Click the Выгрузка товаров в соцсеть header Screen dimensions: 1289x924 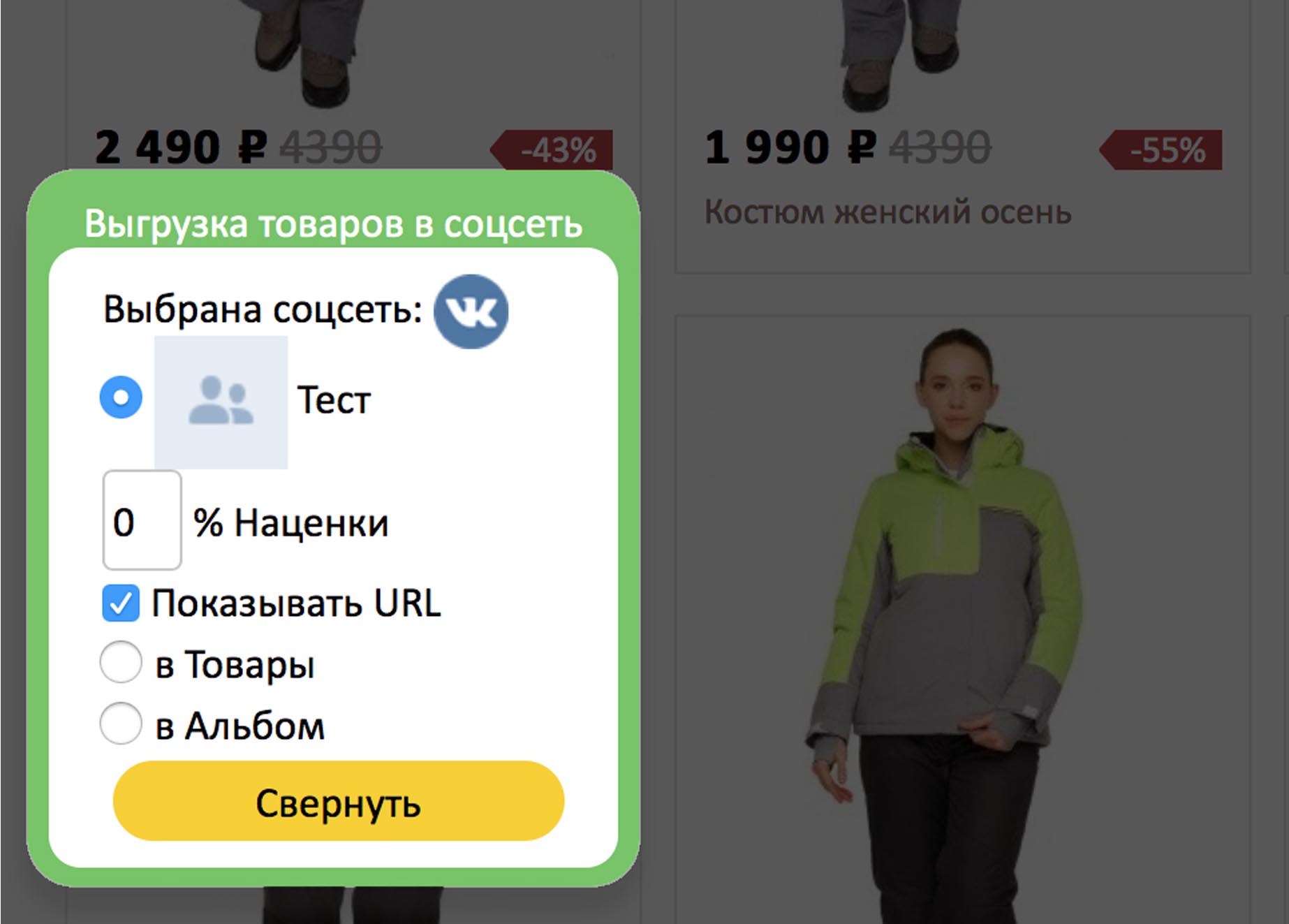[334, 224]
